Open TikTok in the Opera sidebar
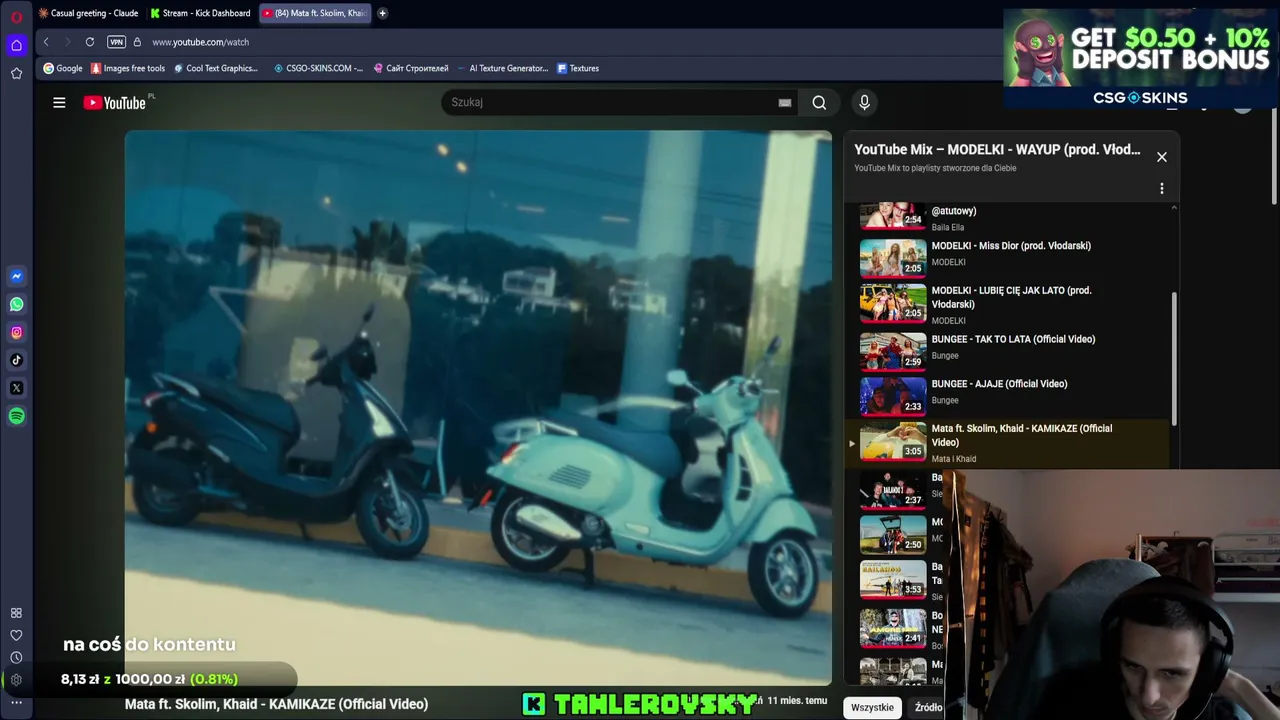 click(x=16, y=360)
